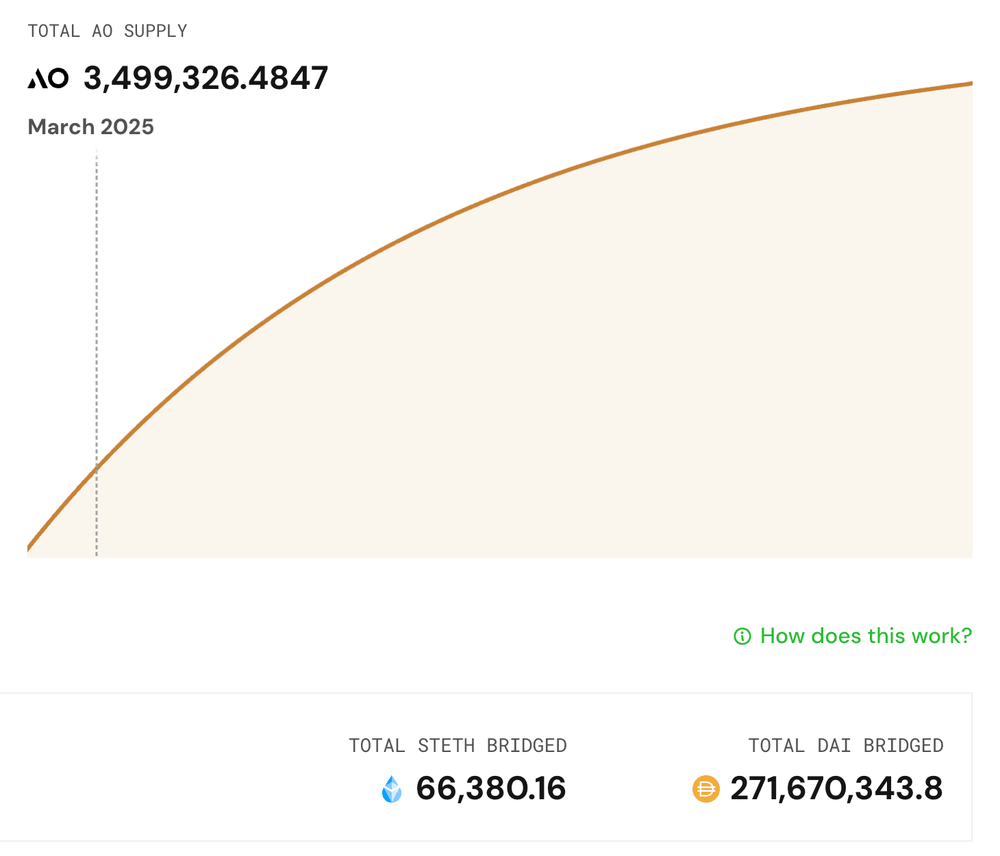Click the empty left side of the bridged stats card
This screenshot has height=856, width=1000.
point(150,768)
